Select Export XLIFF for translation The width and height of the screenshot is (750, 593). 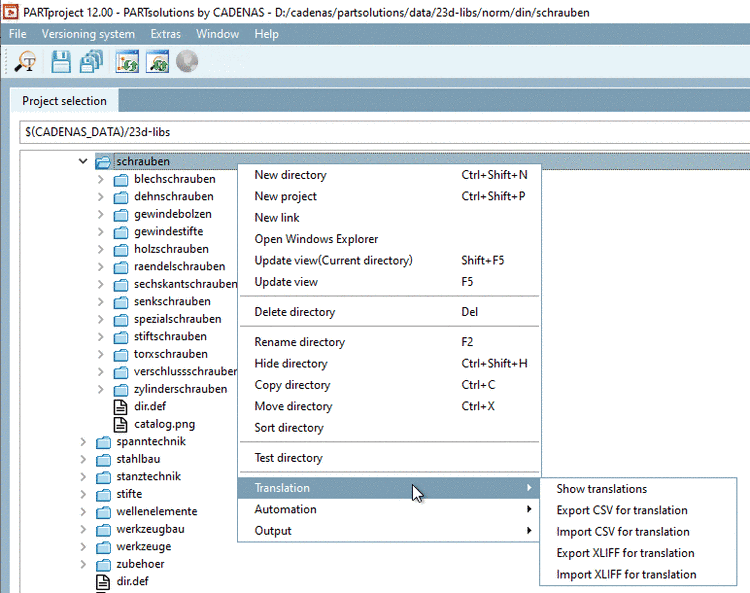click(x=638, y=553)
